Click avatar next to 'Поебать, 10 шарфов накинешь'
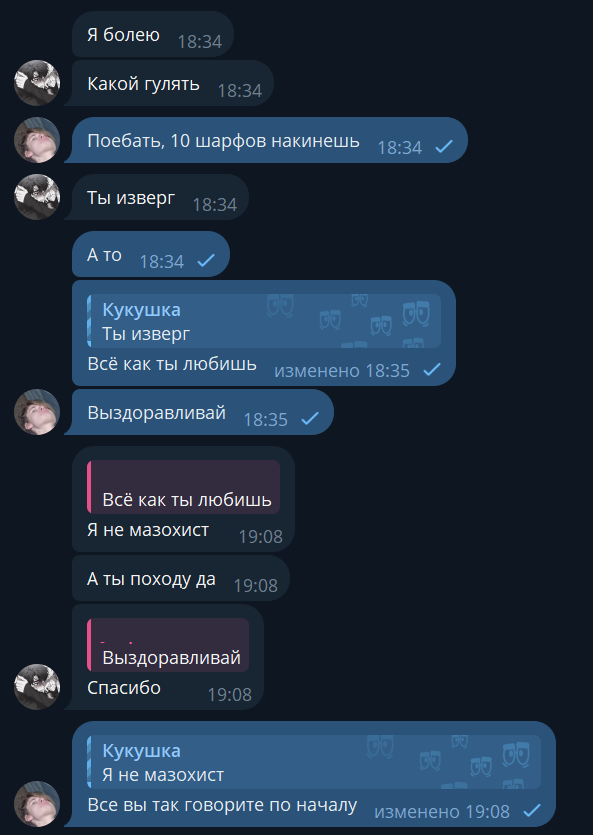This screenshot has height=835, width=593. 37,140
